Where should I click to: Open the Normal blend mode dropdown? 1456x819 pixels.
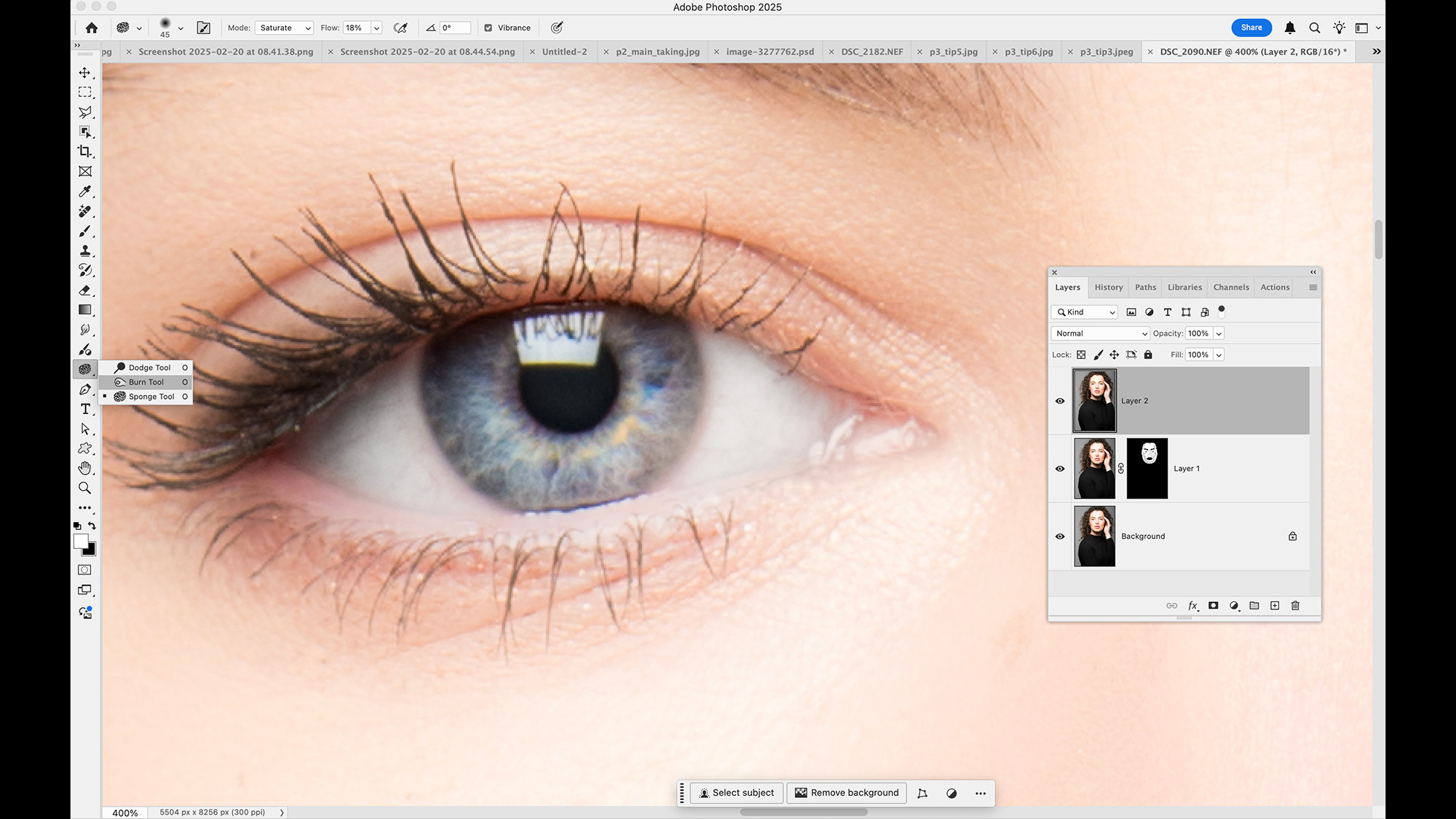tap(1100, 333)
